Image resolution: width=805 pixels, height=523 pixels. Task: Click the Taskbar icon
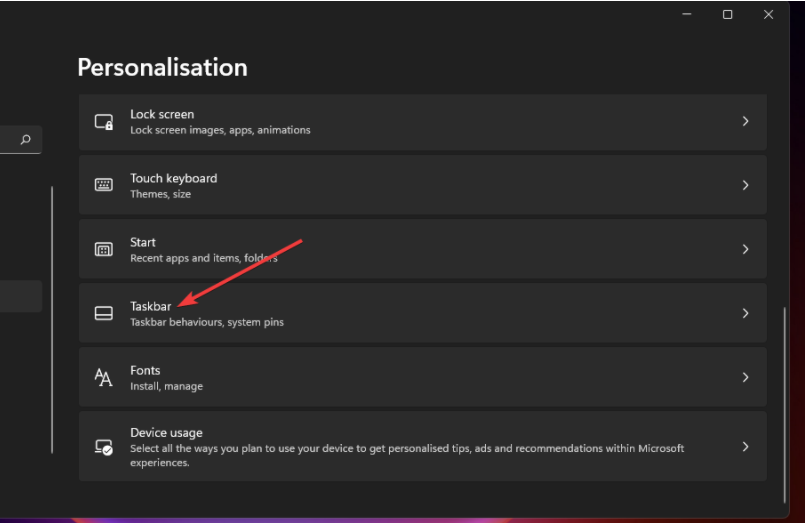[x=104, y=313]
